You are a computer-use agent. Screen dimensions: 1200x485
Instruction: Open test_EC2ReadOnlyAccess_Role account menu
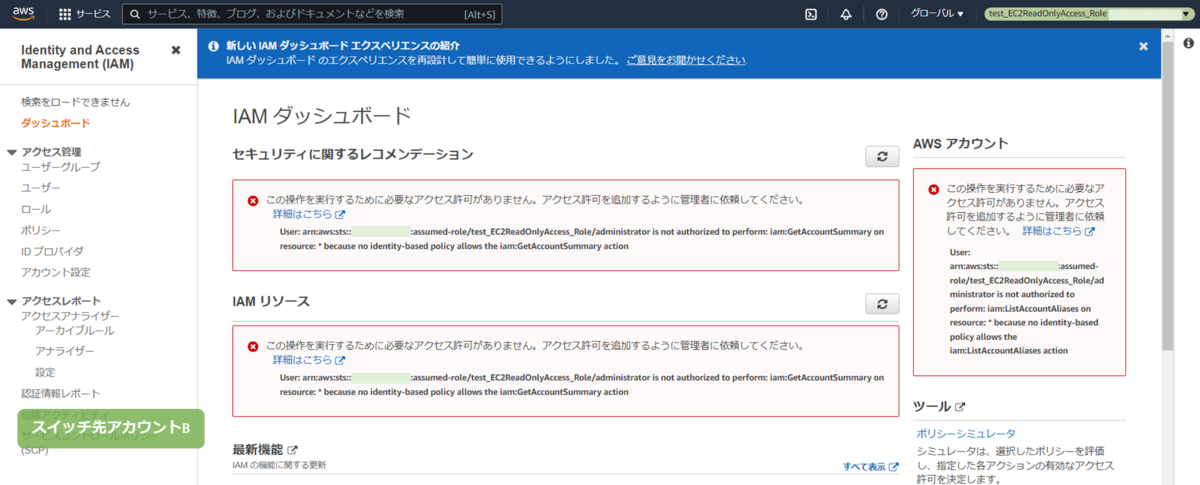(x=1089, y=14)
